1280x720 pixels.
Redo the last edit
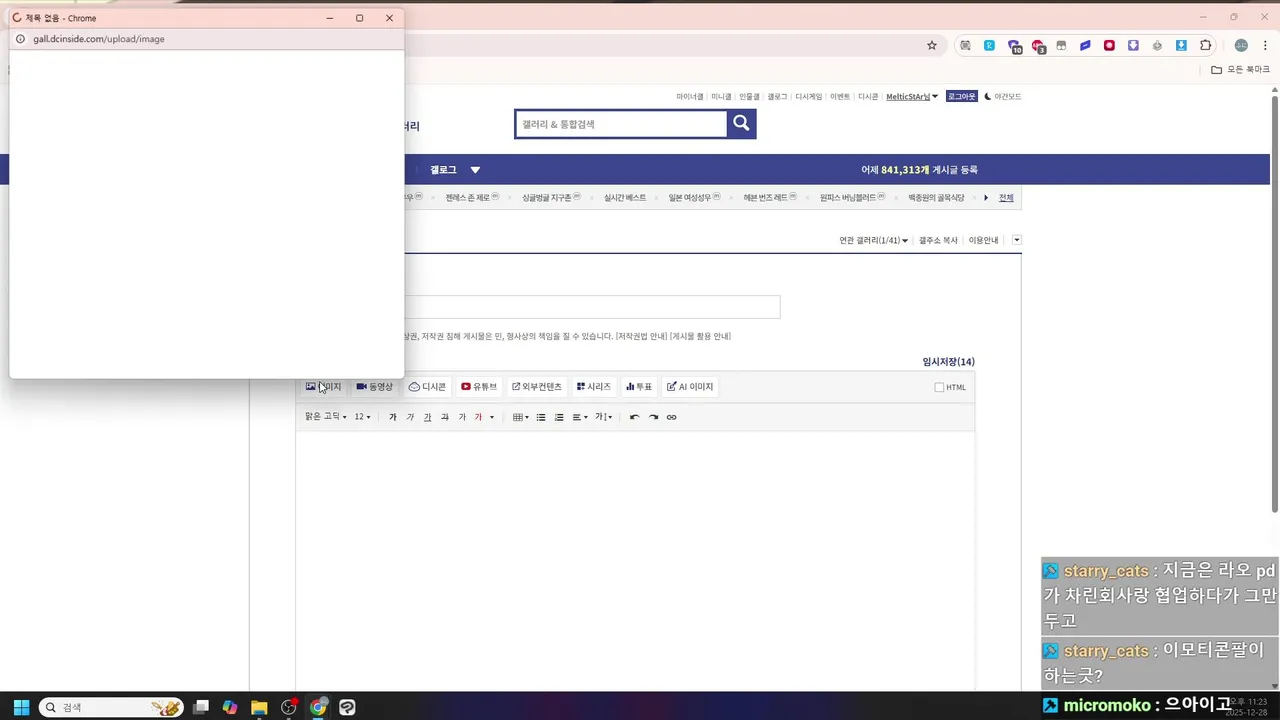click(653, 417)
